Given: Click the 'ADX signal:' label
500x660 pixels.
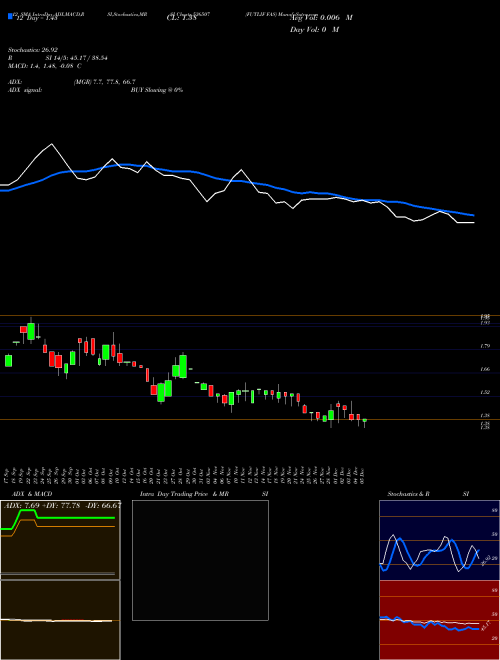Looking at the screenshot, I should click(x=25, y=90).
